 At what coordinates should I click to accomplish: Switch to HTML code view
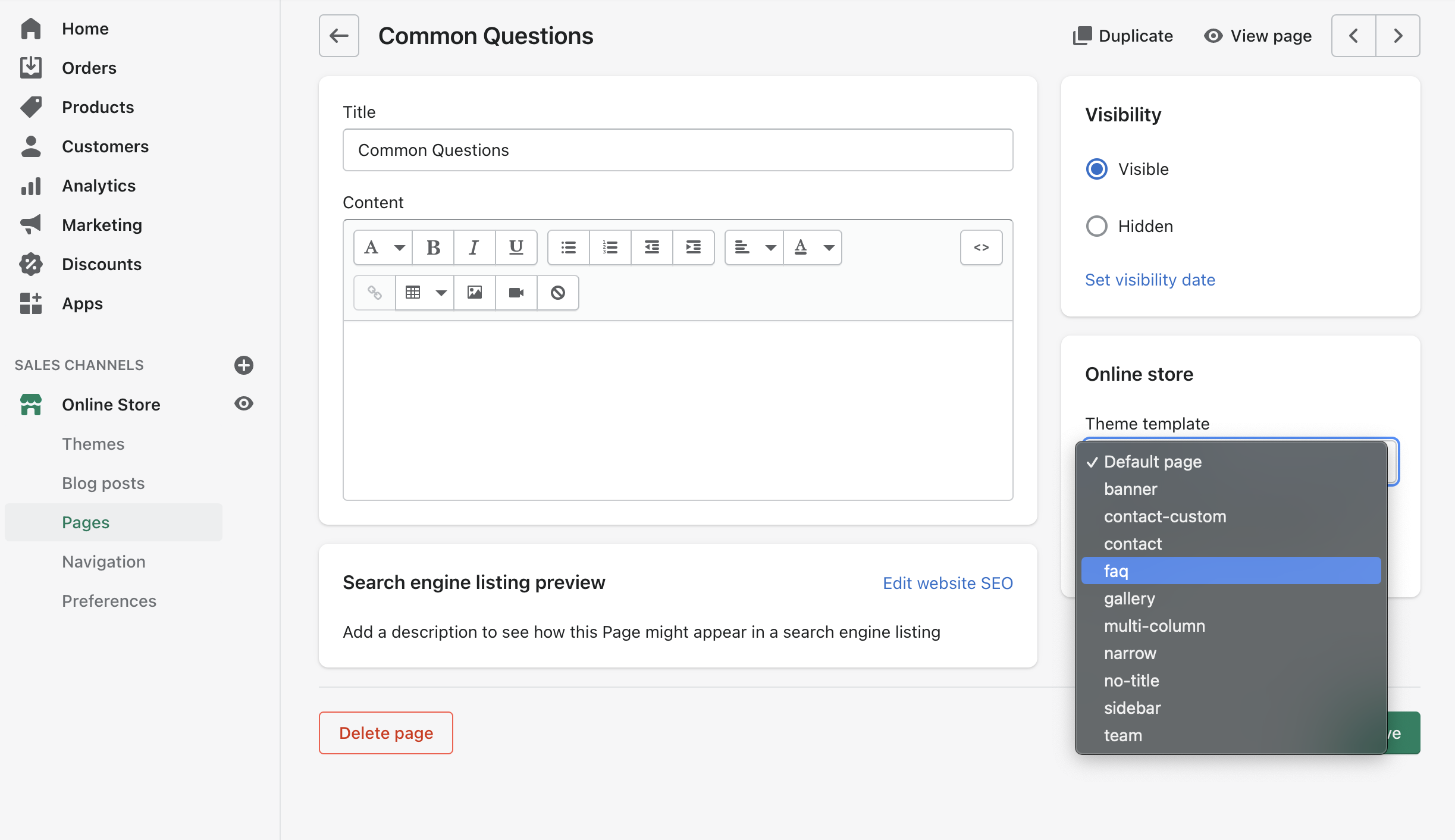coord(980,247)
